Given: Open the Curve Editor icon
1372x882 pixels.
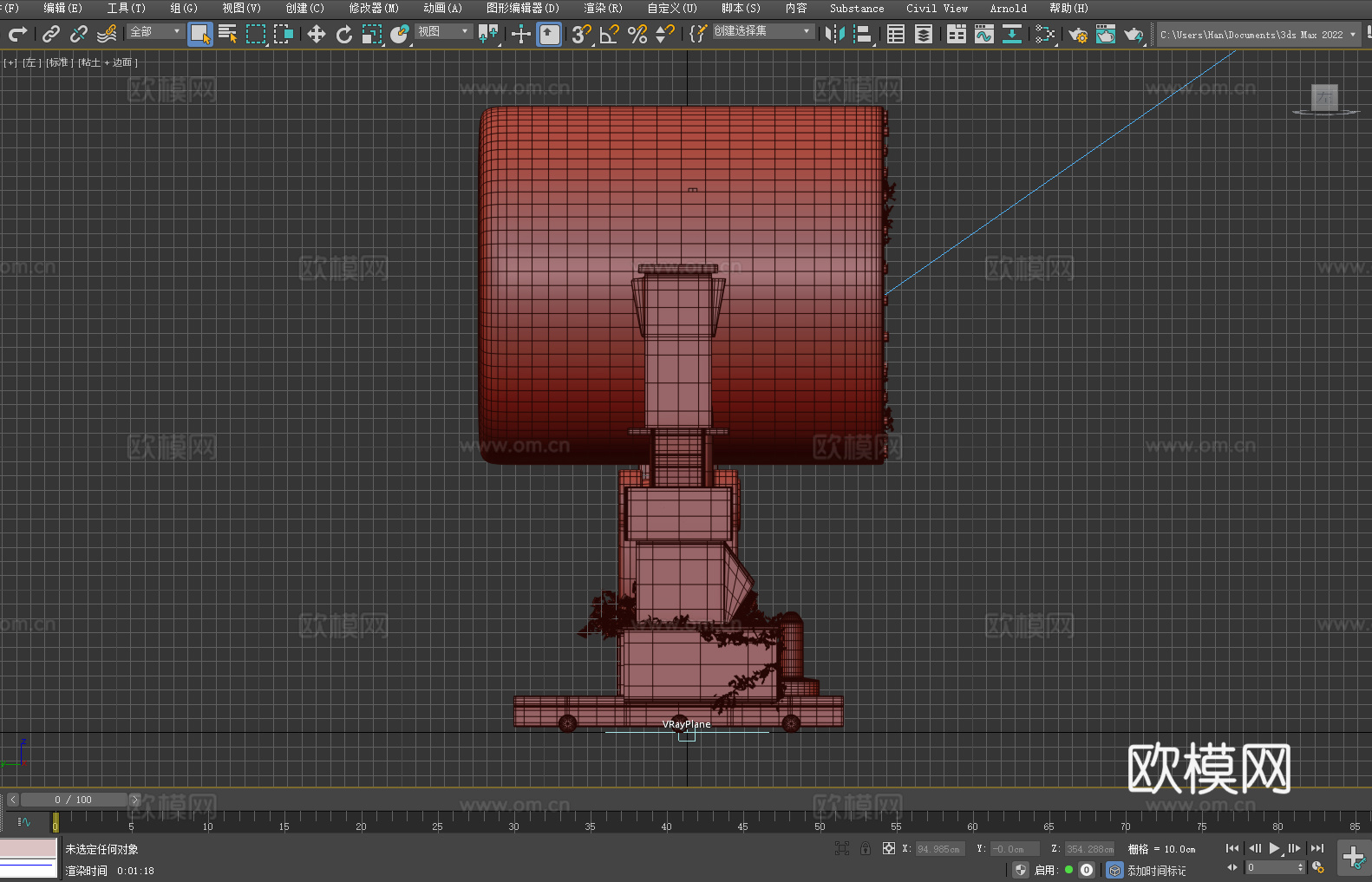Looking at the screenshot, I should [x=983, y=34].
